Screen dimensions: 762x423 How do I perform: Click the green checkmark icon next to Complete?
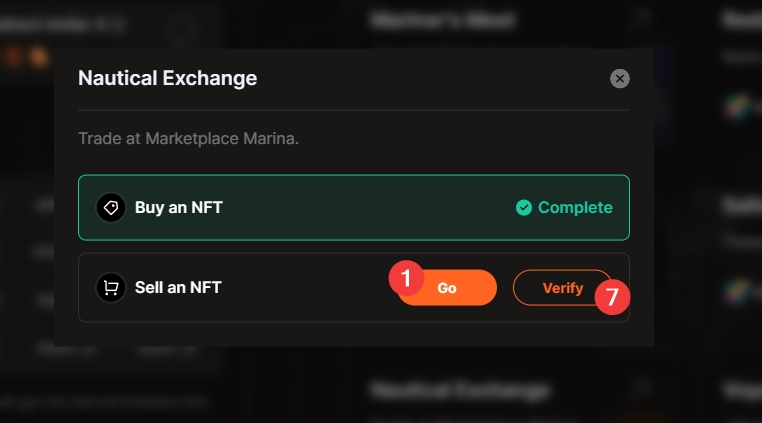pos(524,208)
